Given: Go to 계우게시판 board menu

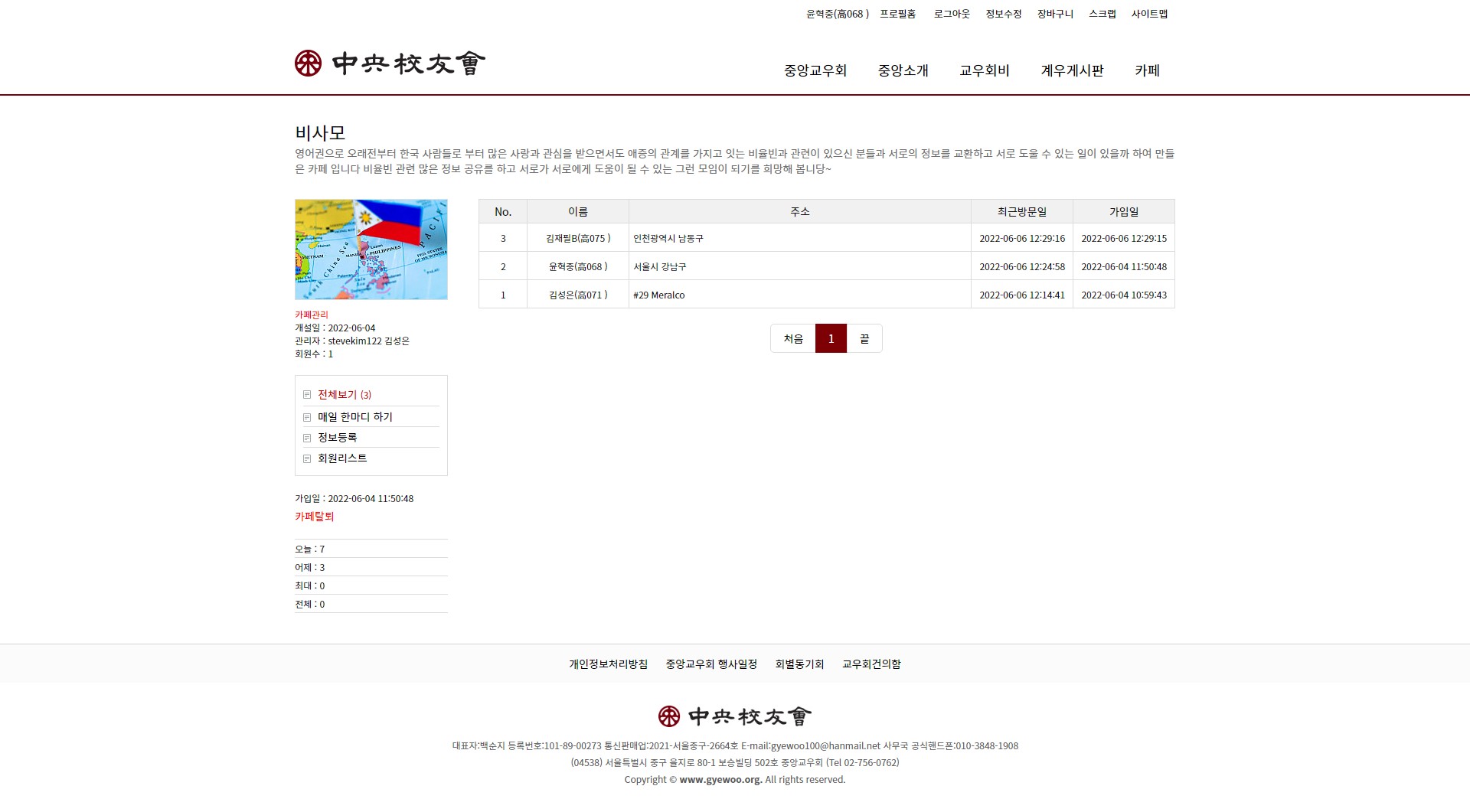Looking at the screenshot, I should tap(1072, 70).
